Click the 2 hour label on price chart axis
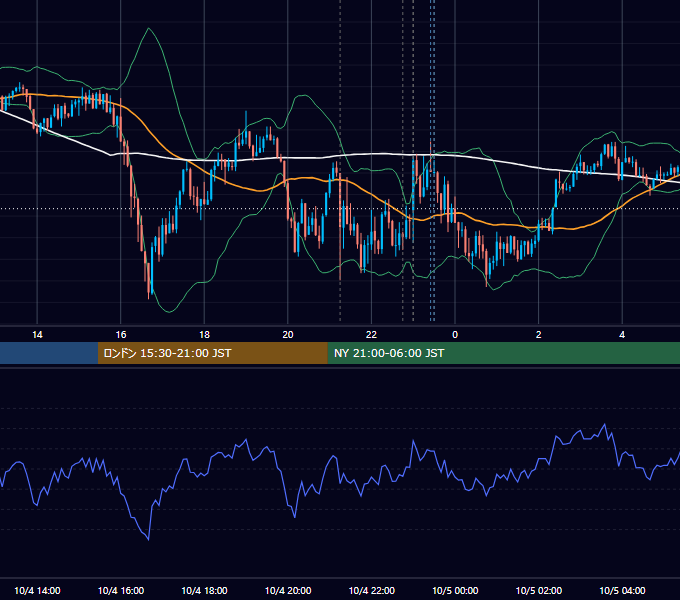This screenshot has height=600, width=680. coord(539,335)
